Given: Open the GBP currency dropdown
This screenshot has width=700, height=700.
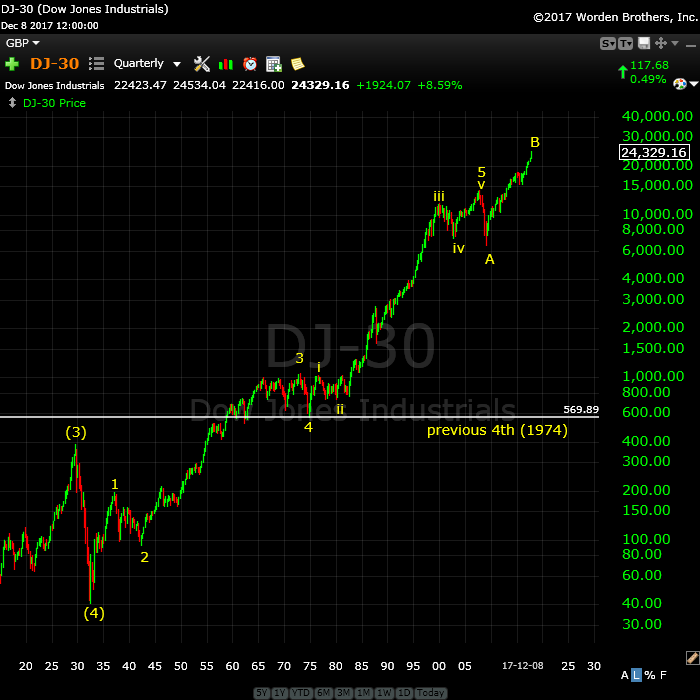Looking at the screenshot, I should click(x=23, y=43).
